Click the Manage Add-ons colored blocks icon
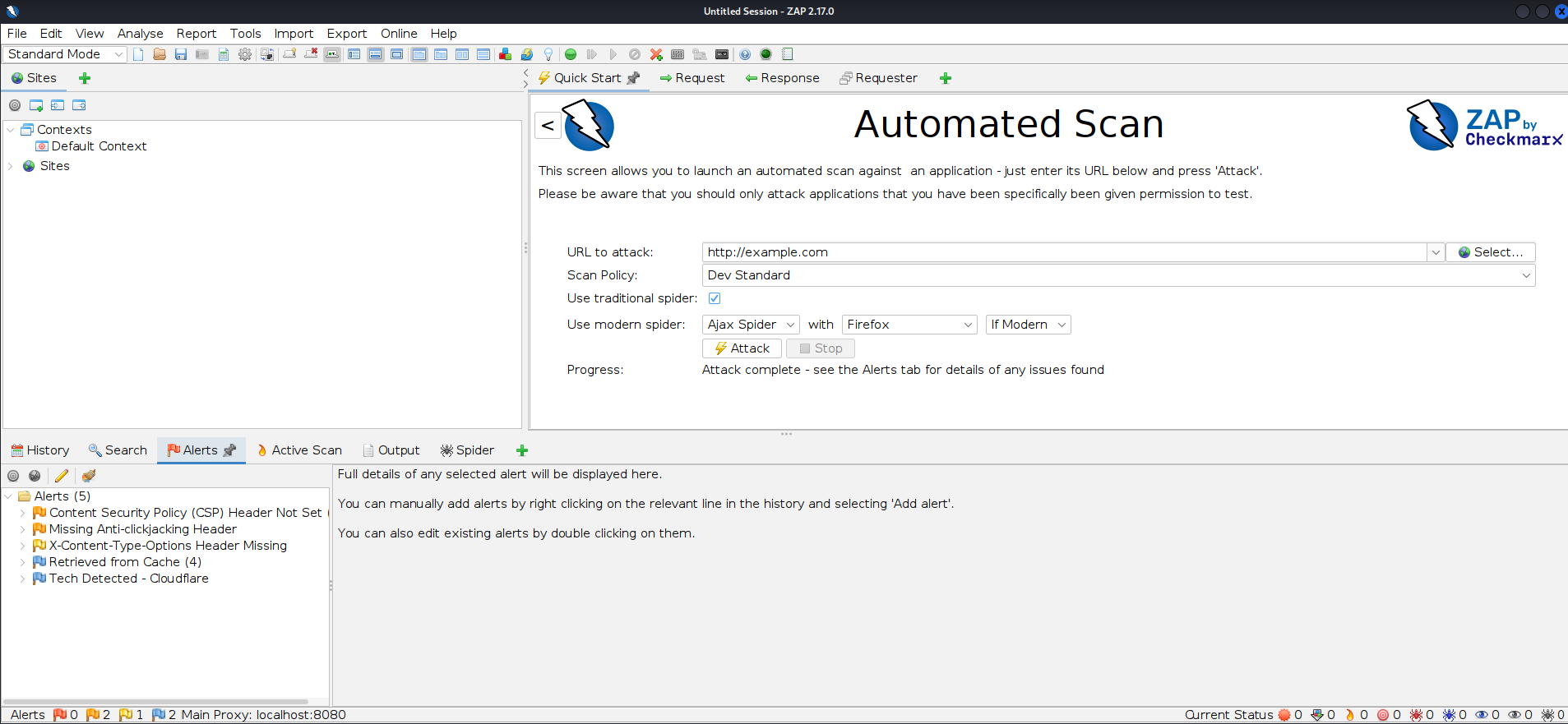The height and width of the screenshot is (724, 1568). 505,54
